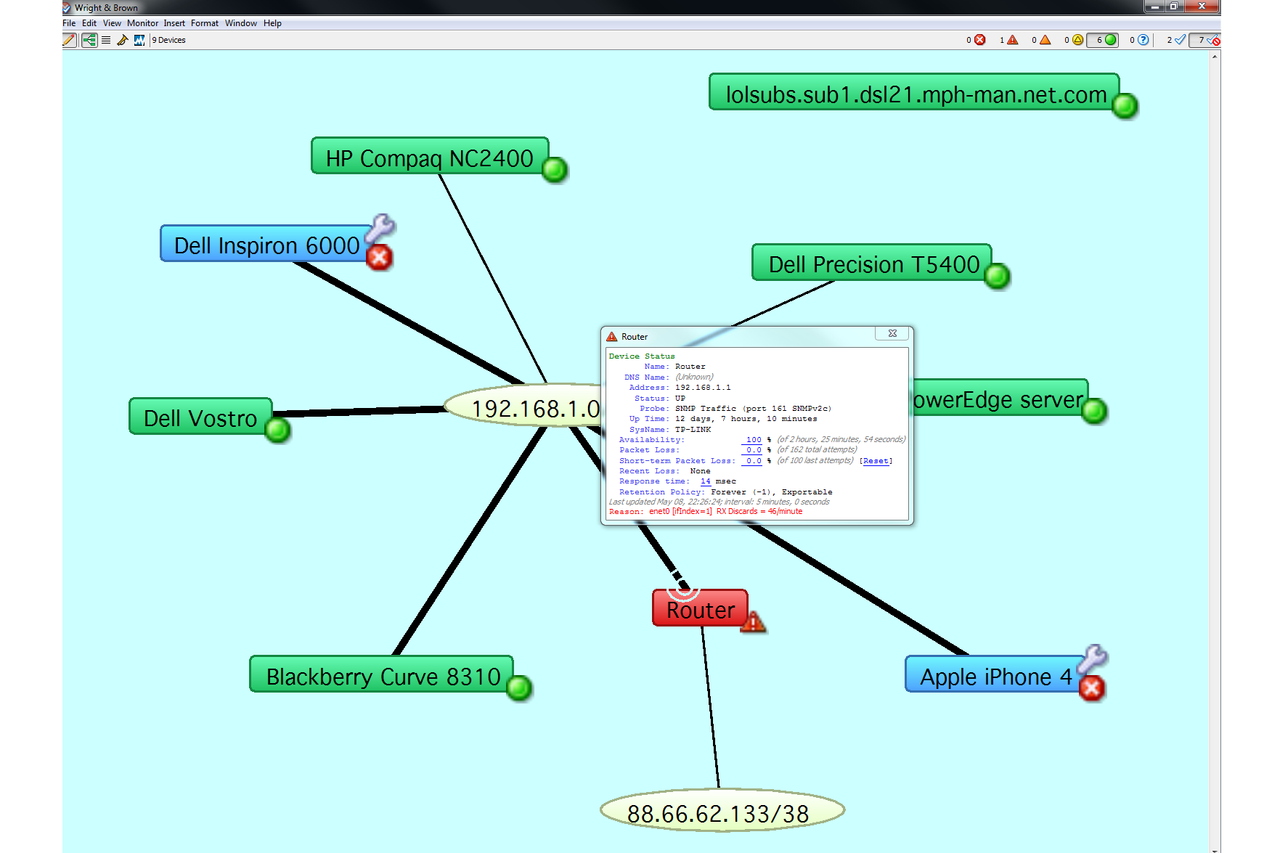
Task: Switch to the list view icon
Action: [x=106, y=40]
